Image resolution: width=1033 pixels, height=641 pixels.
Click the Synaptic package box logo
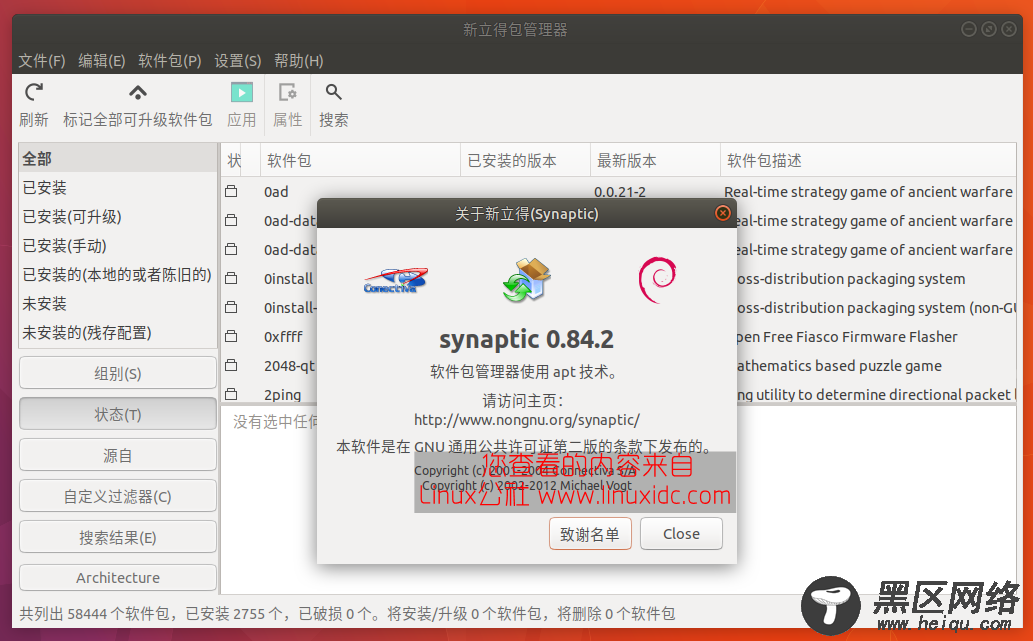[x=526, y=280]
